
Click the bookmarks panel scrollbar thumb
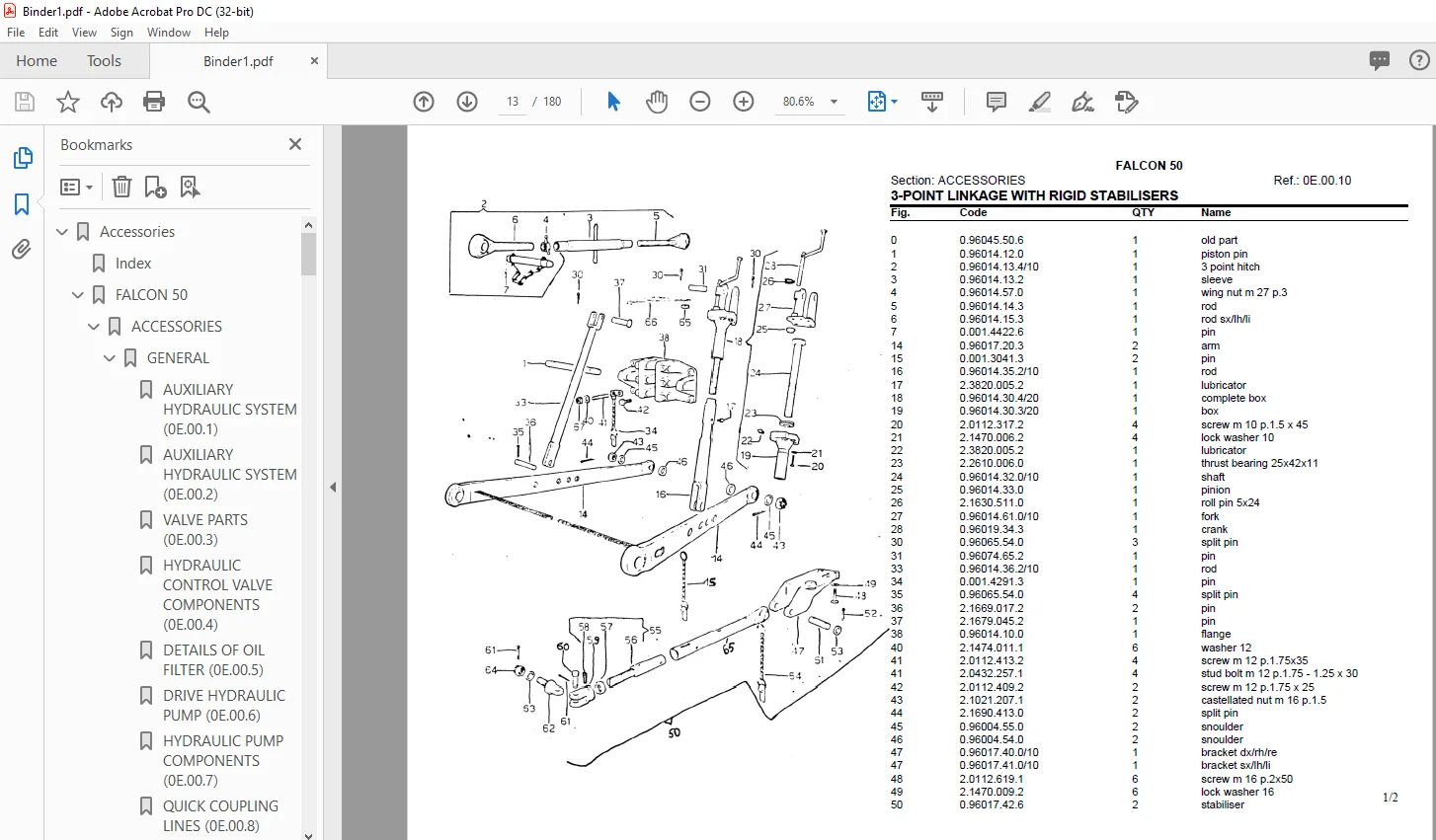tap(309, 255)
